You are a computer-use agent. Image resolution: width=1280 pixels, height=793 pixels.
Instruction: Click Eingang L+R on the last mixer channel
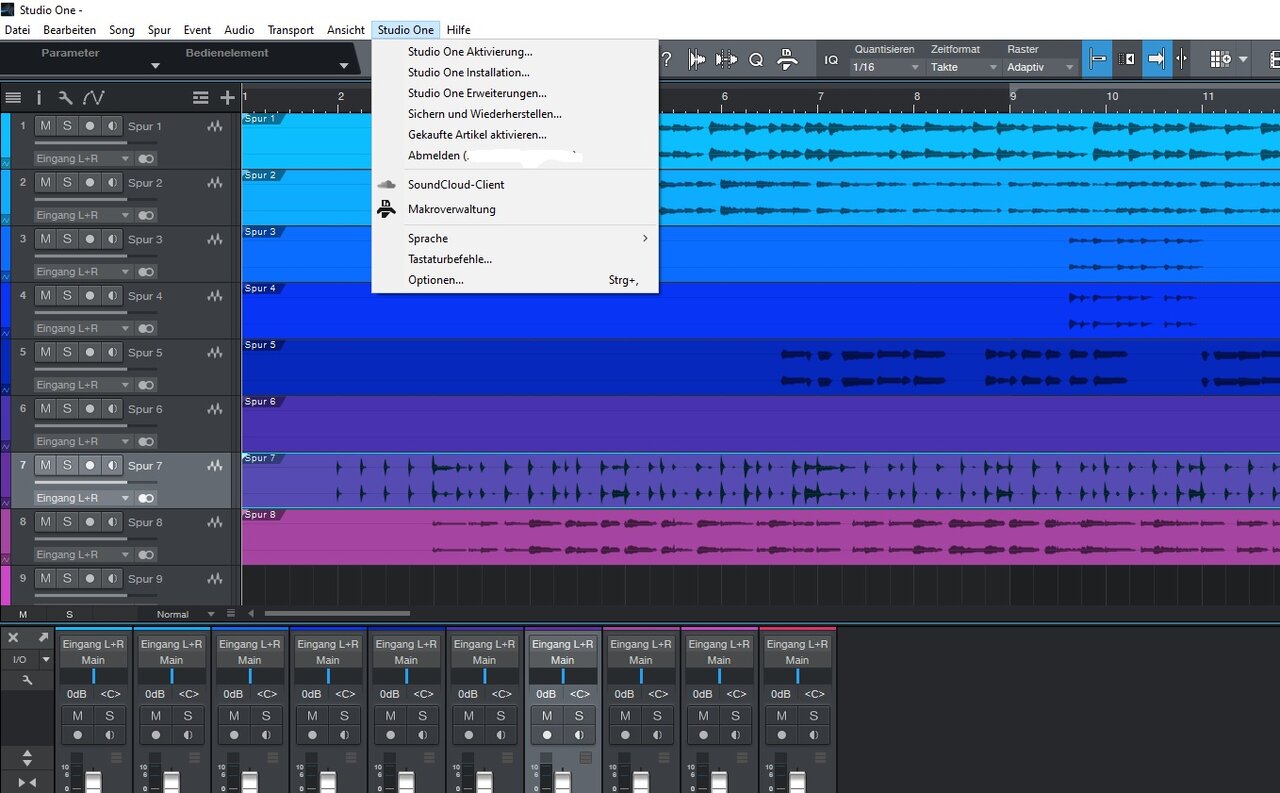point(797,644)
